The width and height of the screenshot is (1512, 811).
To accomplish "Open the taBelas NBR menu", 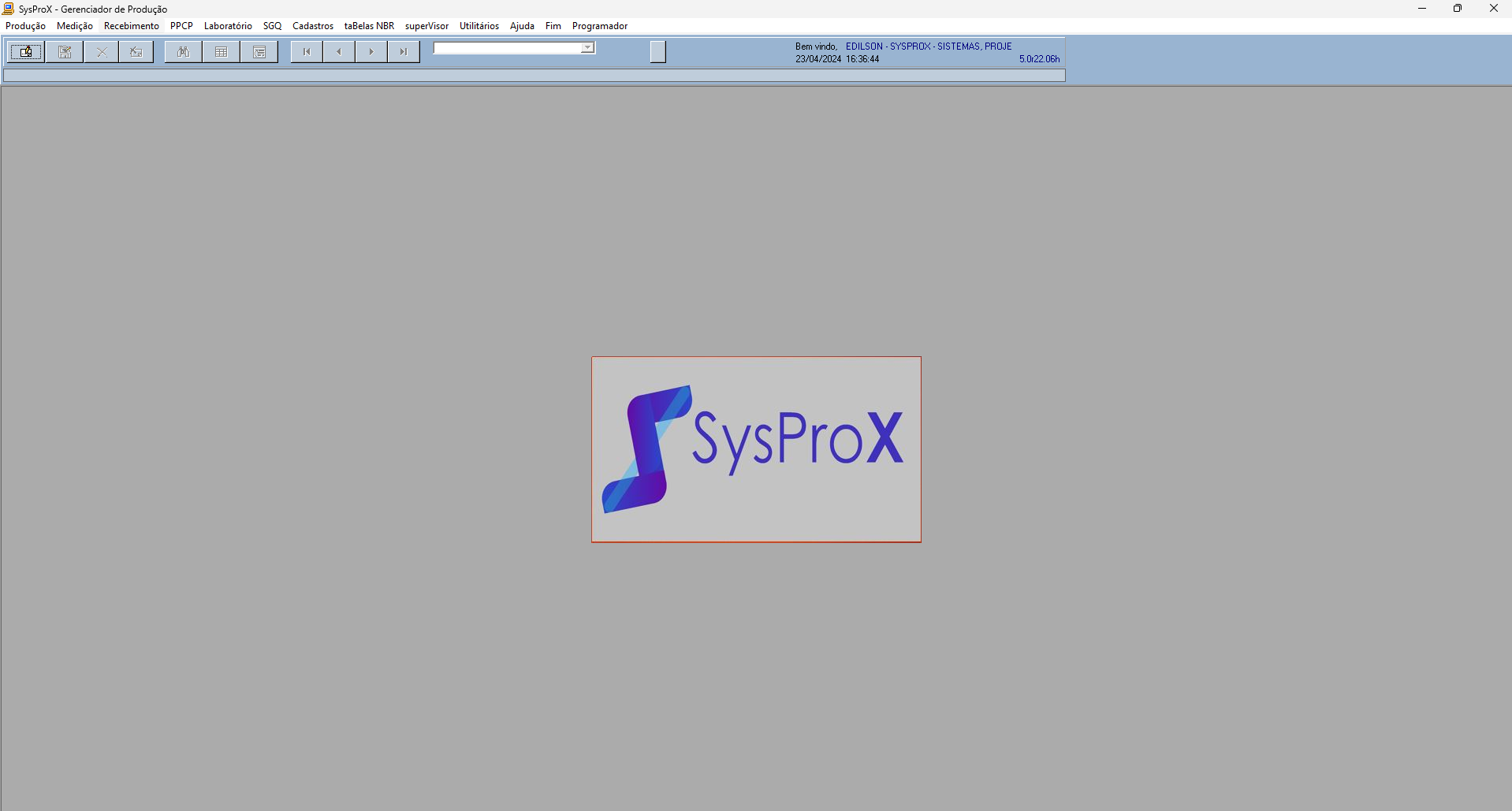I will coord(369,26).
